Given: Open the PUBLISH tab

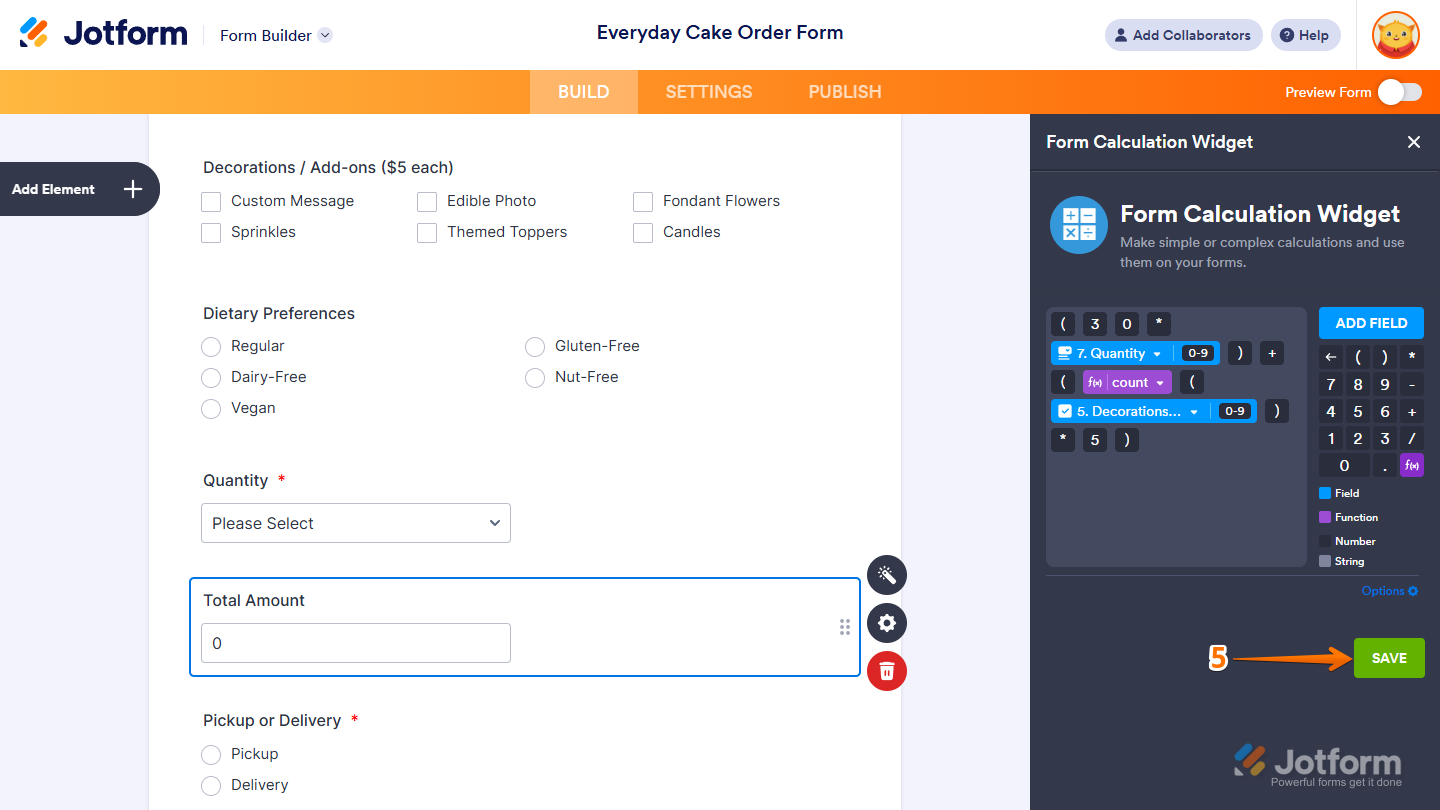Looking at the screenshot, I should click(x=844, y=91).
